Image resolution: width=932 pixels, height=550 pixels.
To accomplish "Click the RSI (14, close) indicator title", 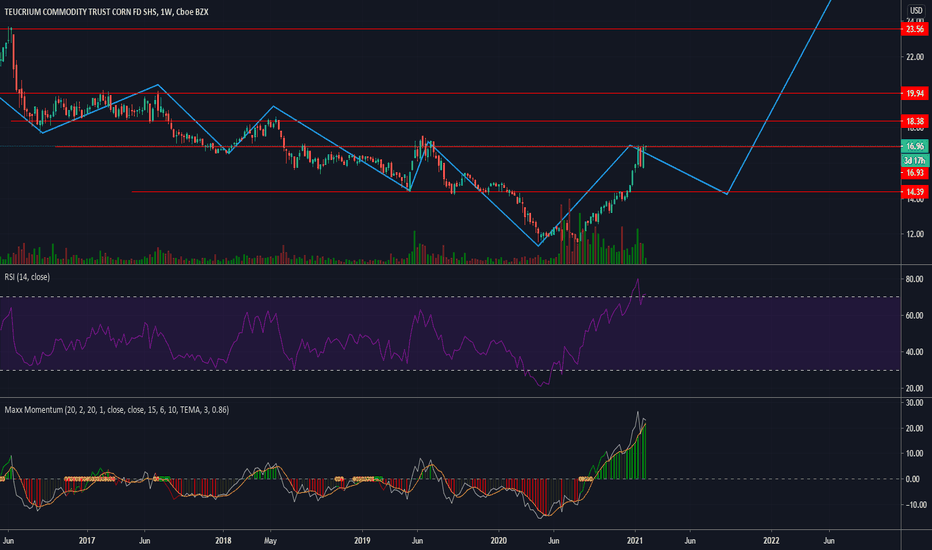I will 27,277.
